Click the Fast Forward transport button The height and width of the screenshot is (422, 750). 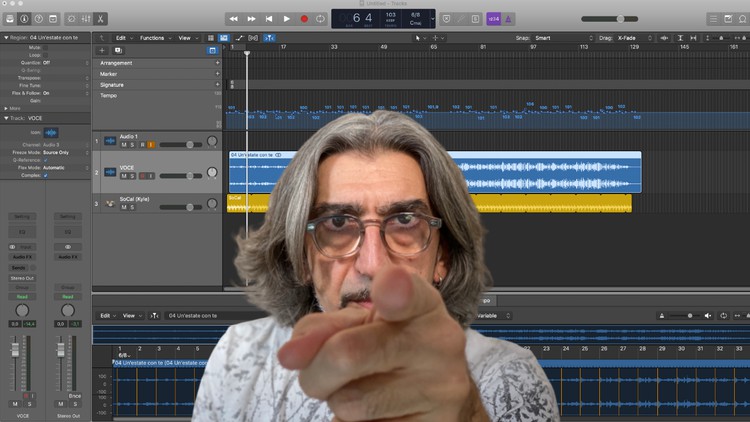pyautogui.click(x=251, y=19)
